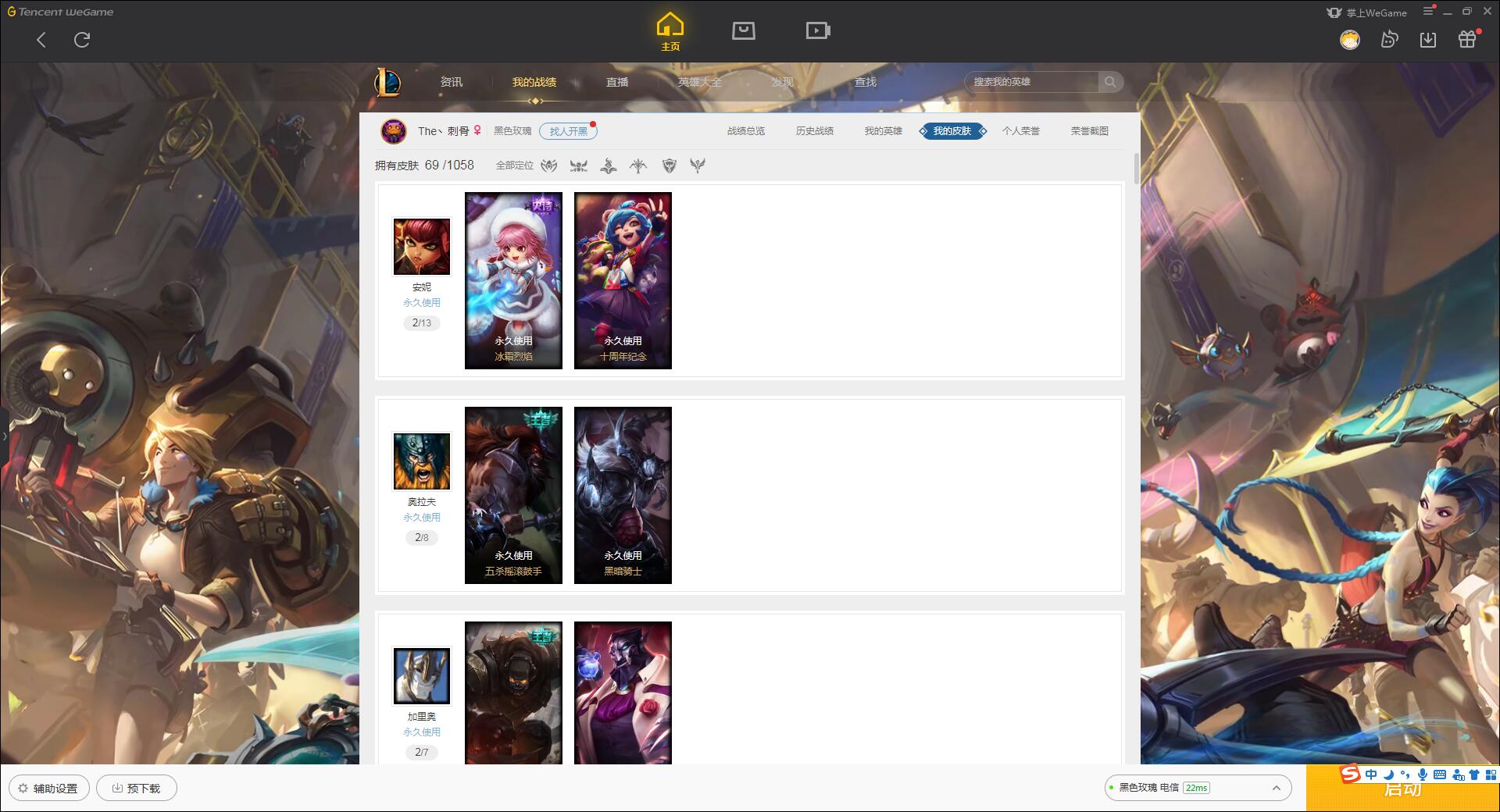
Task: Open 辅助设置 settings button
Action: [48, 789]
